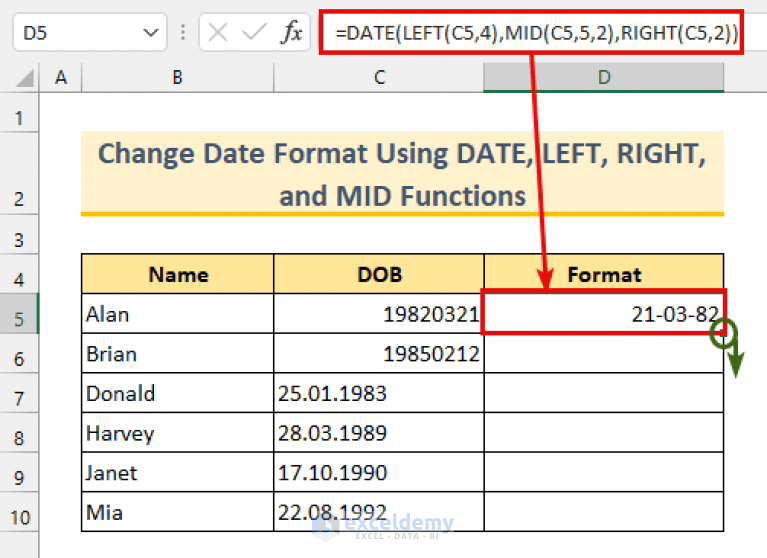Viewport: 767px width, 558px height.
Task: Select the cell containing 'Mia'
Action: pos(178,512)
